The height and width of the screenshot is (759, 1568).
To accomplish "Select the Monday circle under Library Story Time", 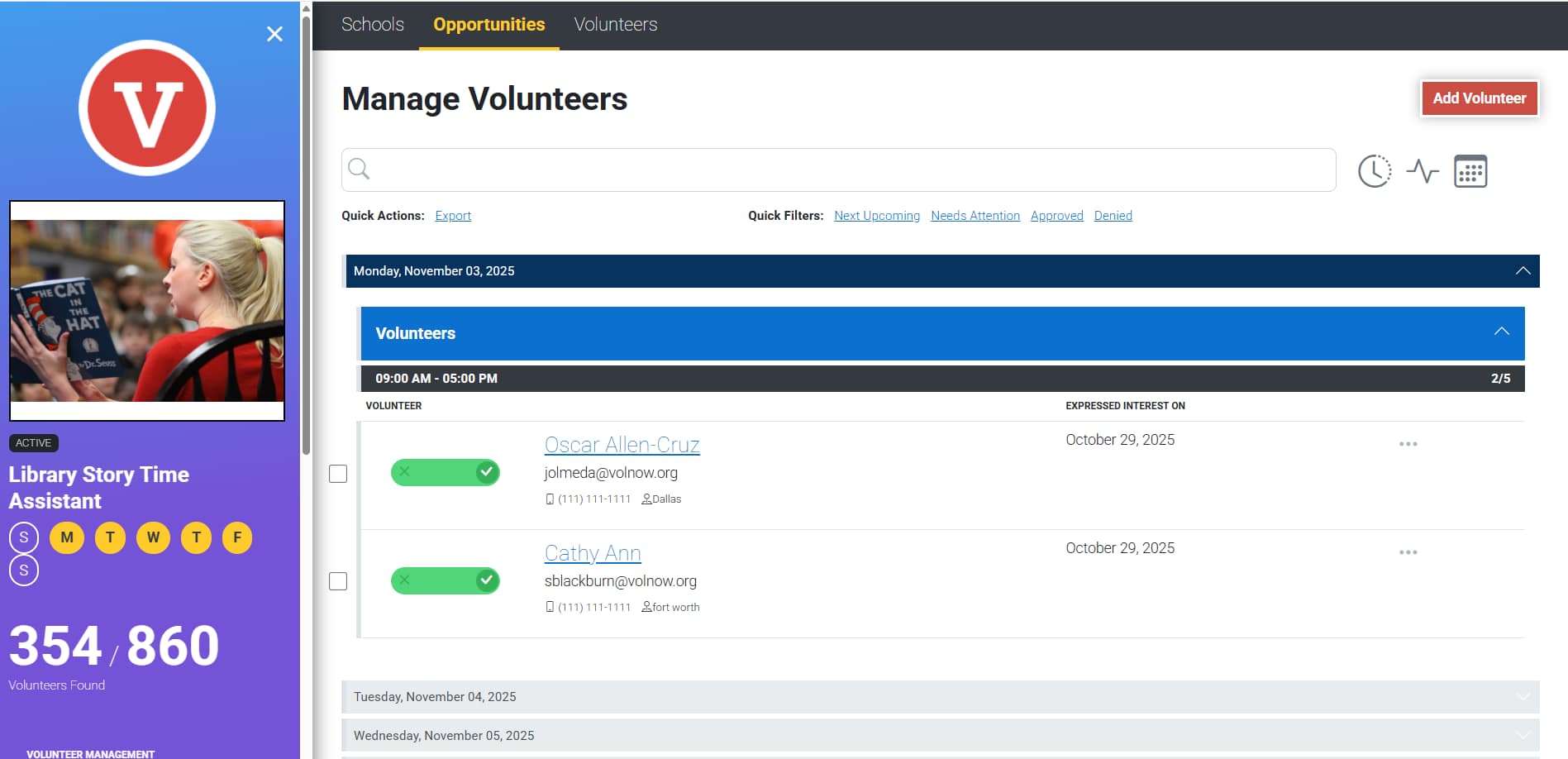I will 66,537.
